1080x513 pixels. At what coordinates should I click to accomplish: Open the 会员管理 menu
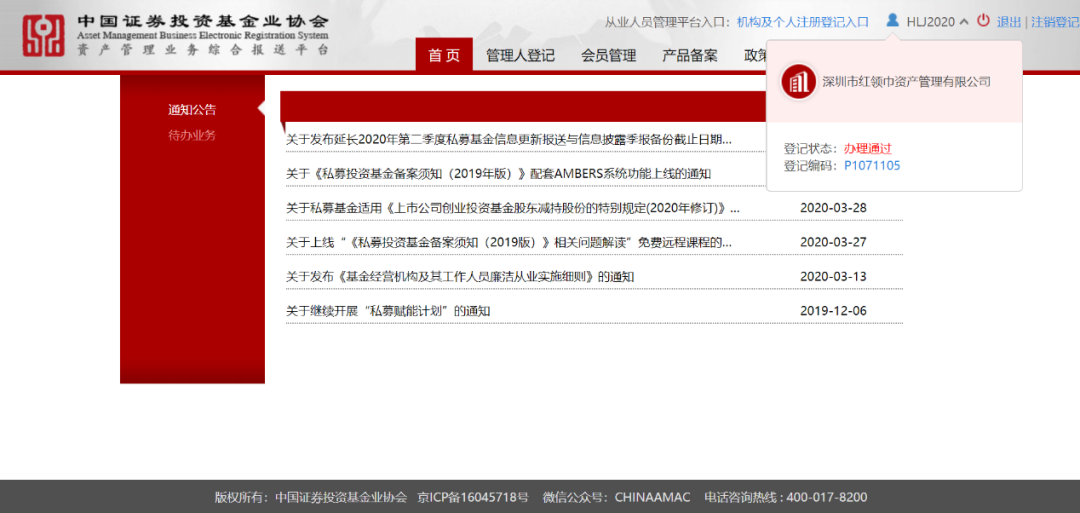tap(608, 56)
